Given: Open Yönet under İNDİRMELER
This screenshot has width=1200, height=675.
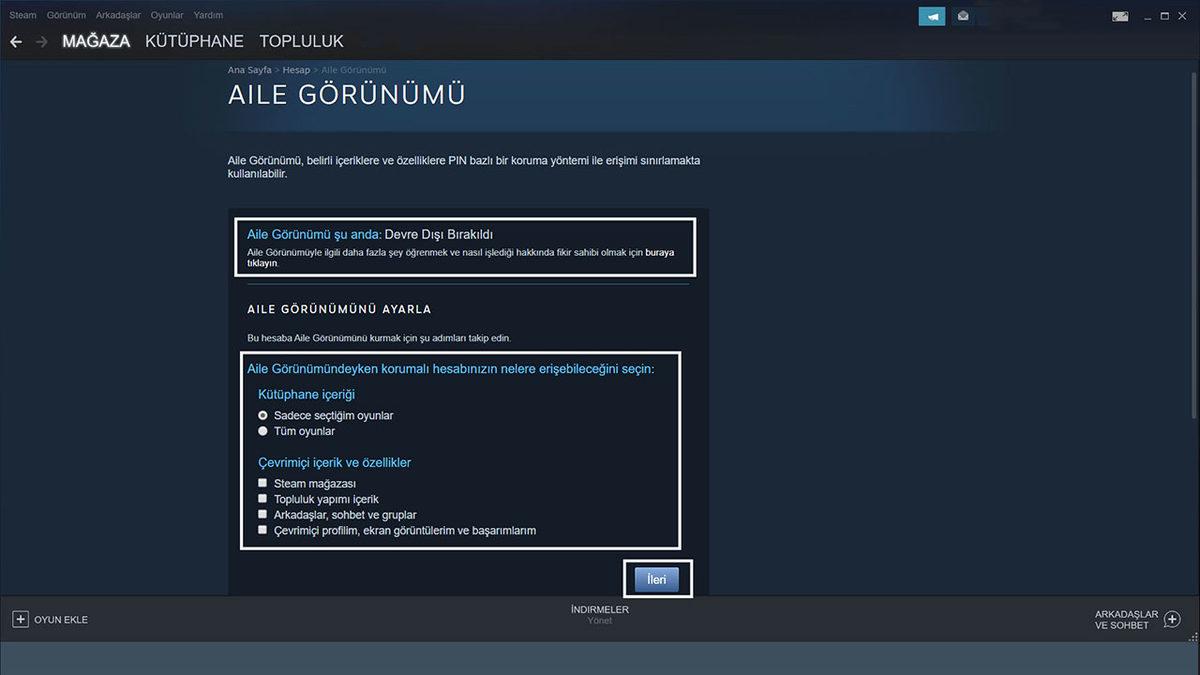Looking at the screenshot, I should 600,620.
